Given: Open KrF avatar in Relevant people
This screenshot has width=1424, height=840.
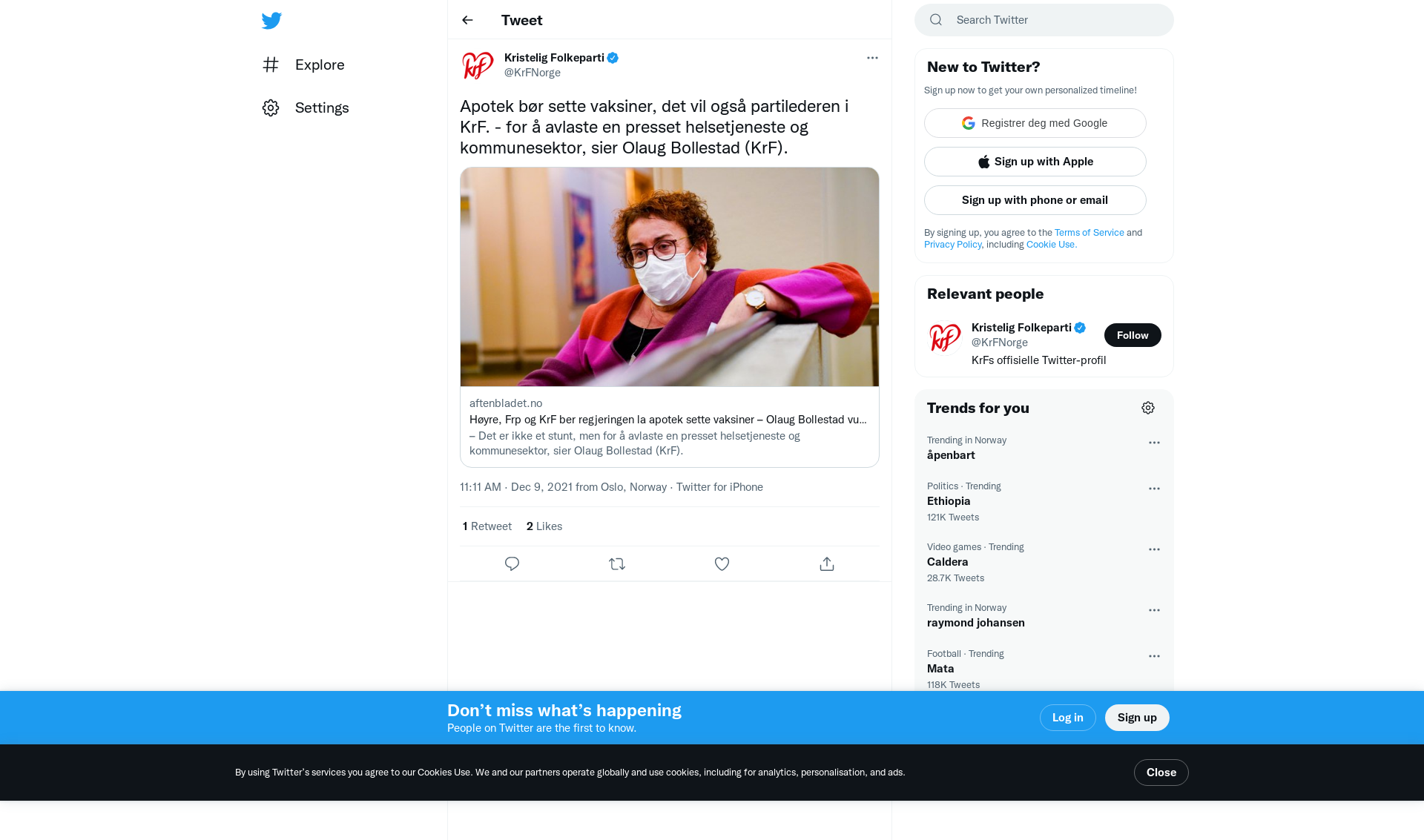Looking at the screenshot, I should tap(945, 338).
